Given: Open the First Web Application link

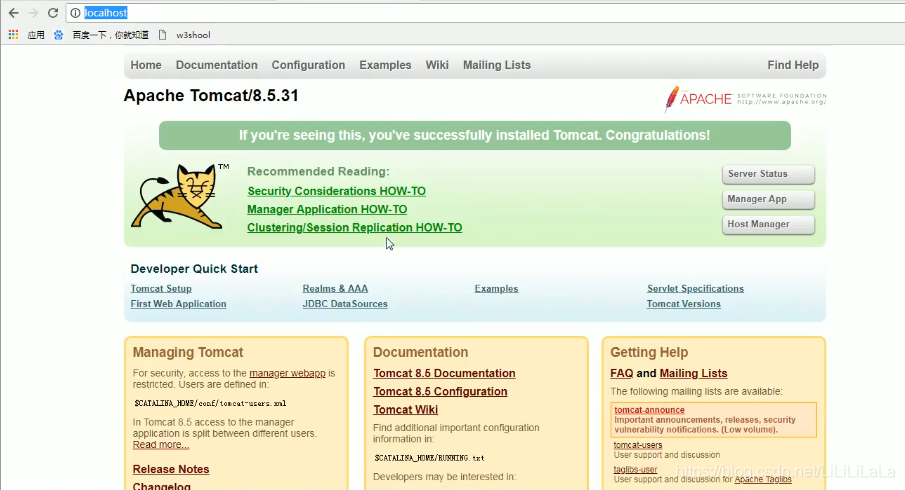Looking at the screenshot, I should click(178, 304).
